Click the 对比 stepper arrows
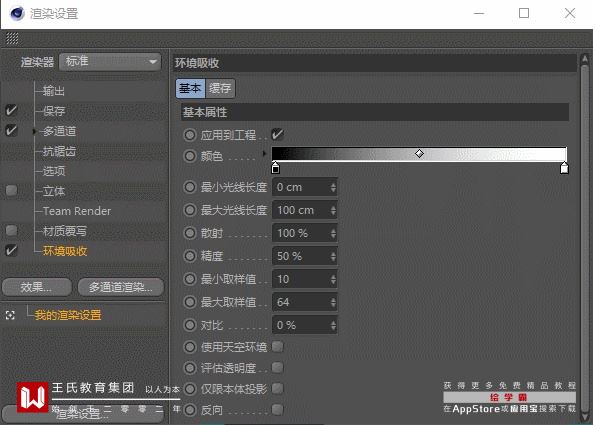The image size is (593, 425). 333,326
